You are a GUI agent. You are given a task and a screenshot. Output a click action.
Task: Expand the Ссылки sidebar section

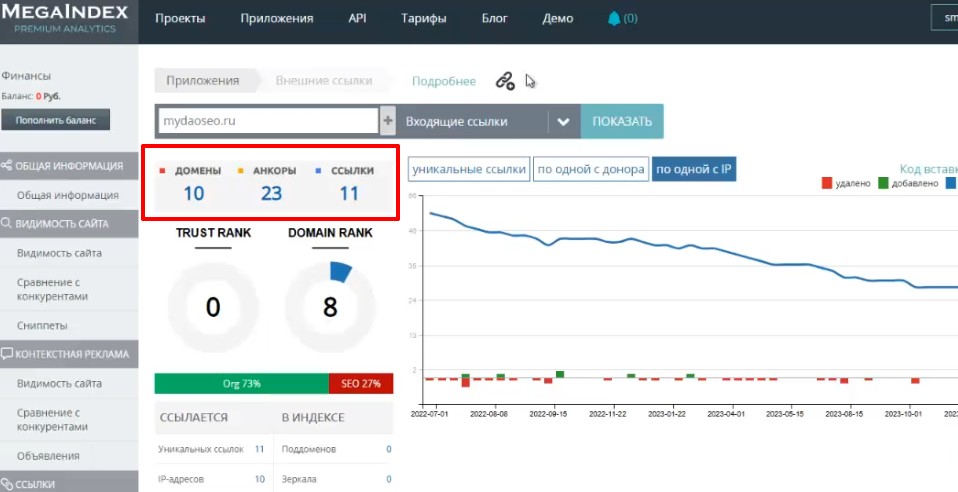[69, 483]
